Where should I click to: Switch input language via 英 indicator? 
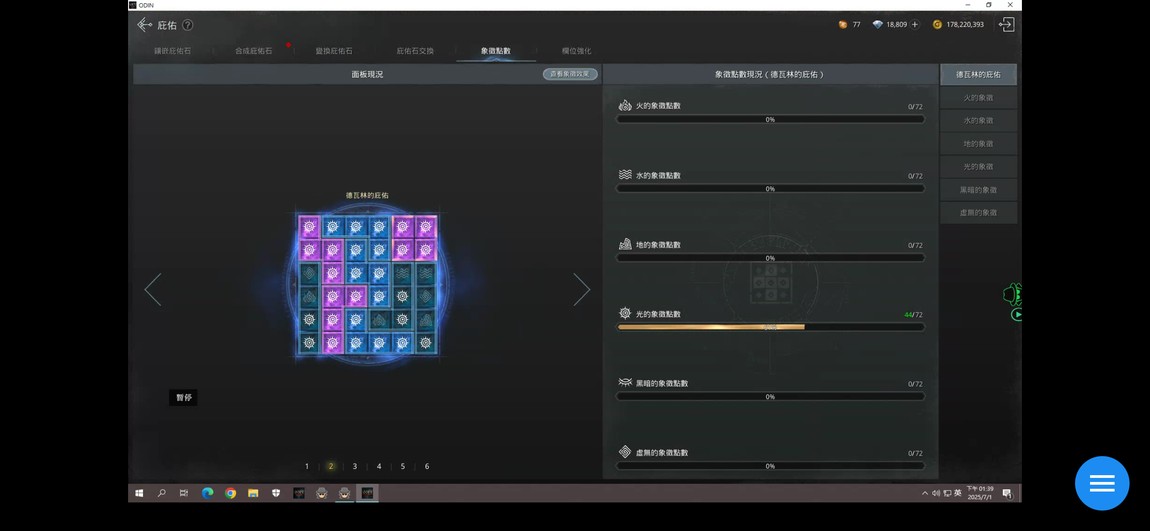pos(957,493)
